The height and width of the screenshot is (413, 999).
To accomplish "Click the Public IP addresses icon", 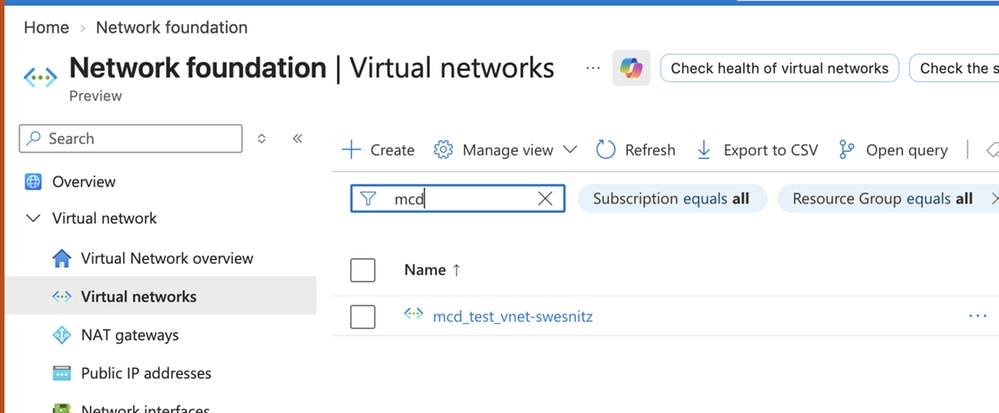I will click(61, 373).
